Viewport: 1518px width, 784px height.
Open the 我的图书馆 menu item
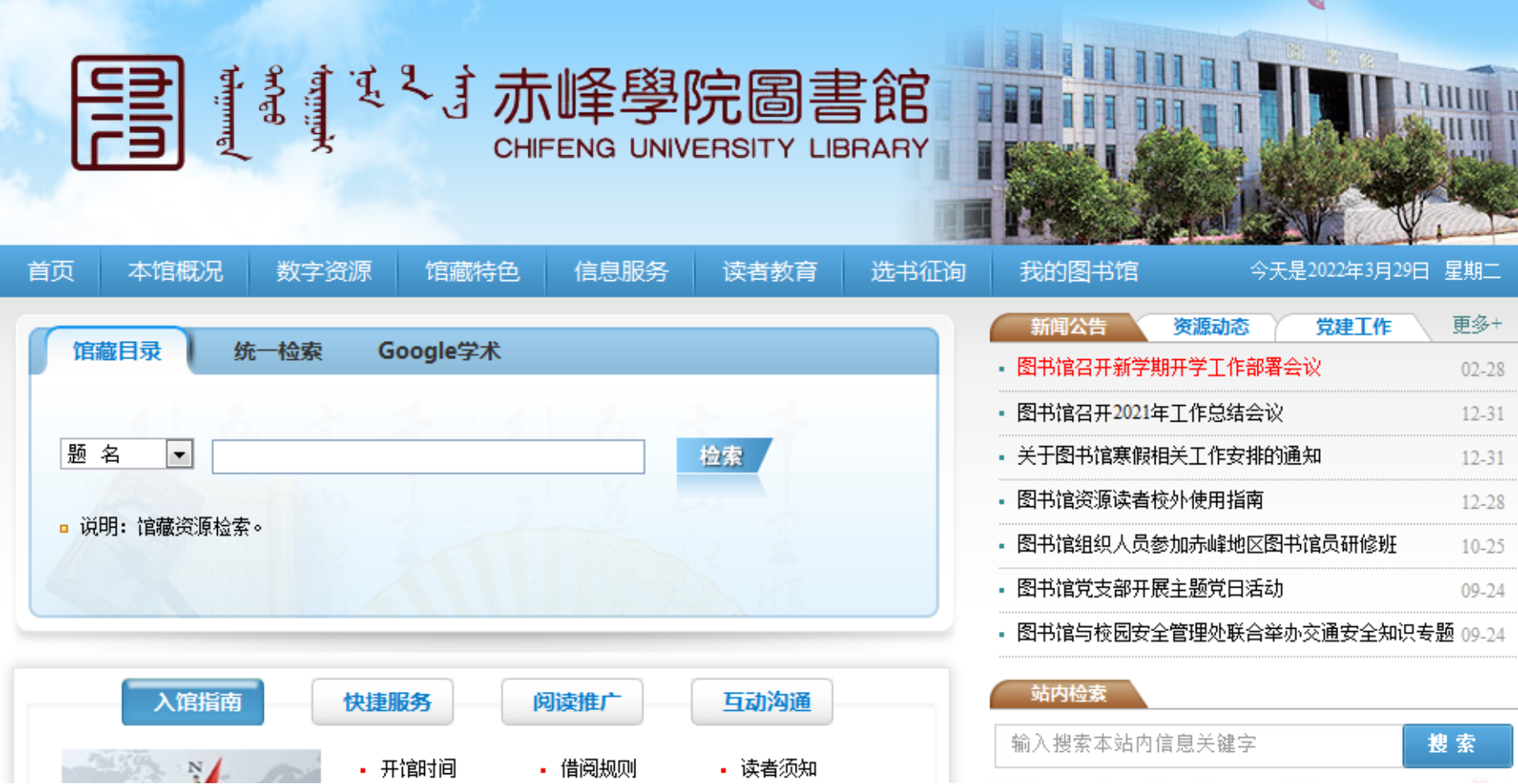click(1078, 271)
